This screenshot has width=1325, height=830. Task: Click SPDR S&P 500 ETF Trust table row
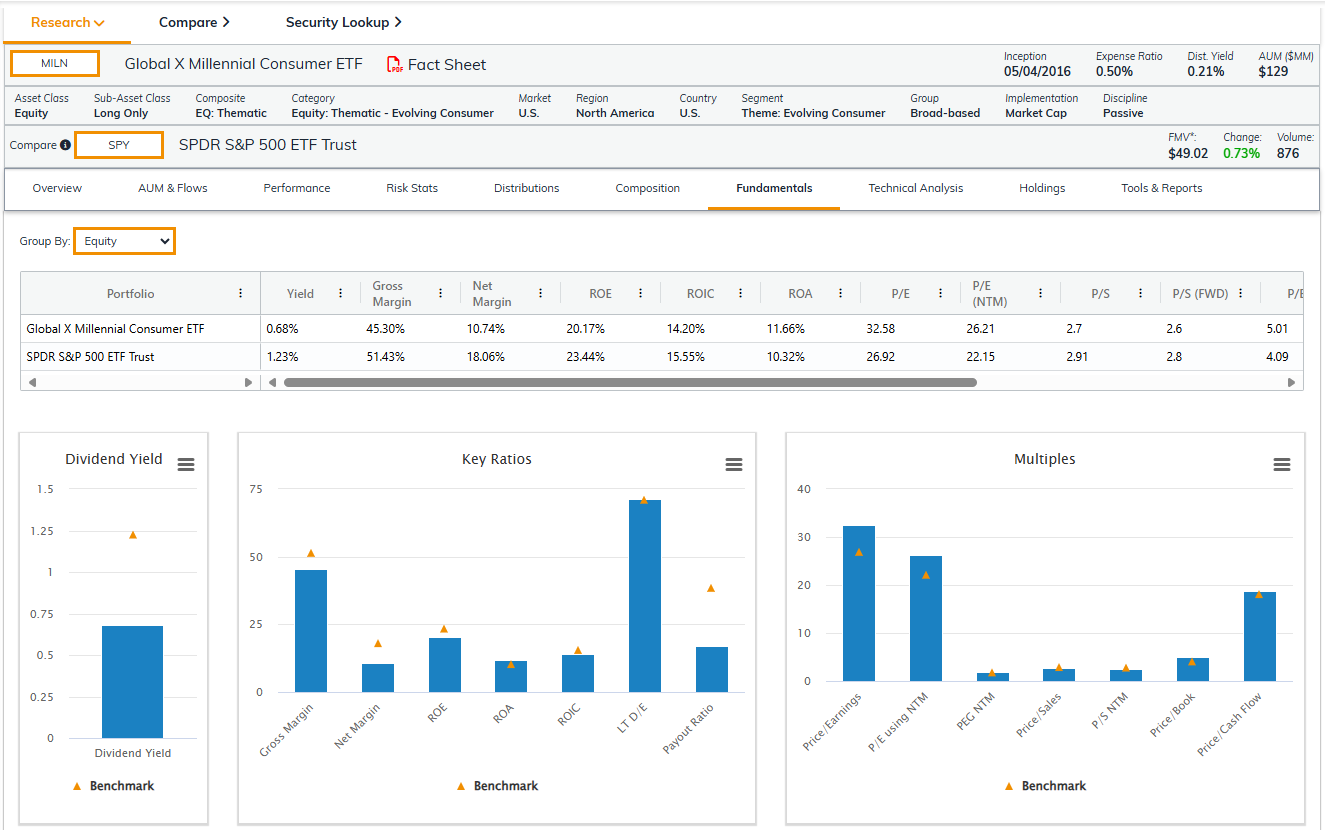[662, 356]
